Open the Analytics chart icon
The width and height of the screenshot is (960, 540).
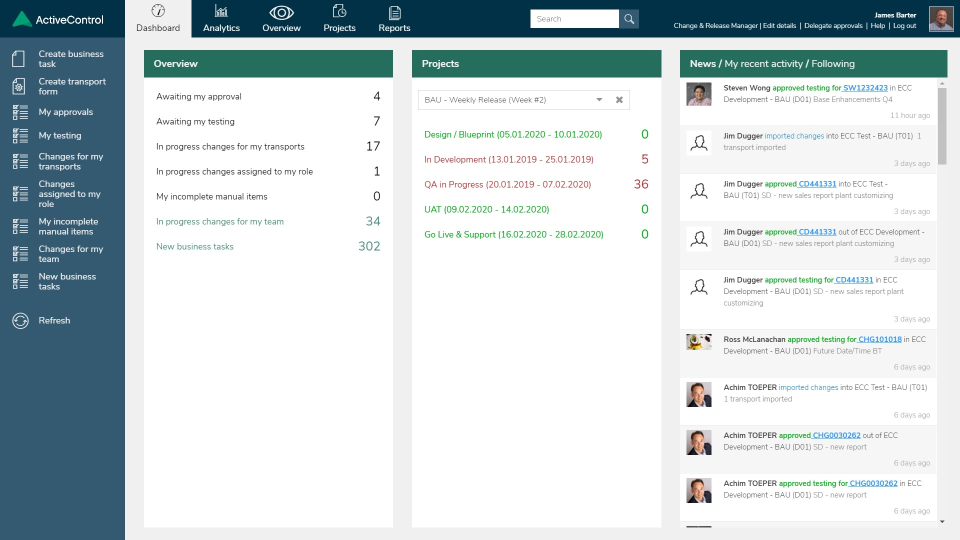[x=221, y=11]
